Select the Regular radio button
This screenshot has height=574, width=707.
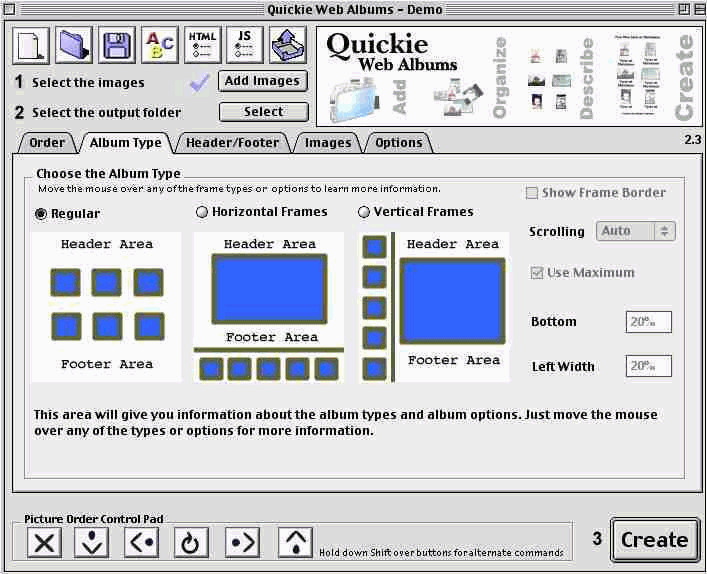(41, 214)
